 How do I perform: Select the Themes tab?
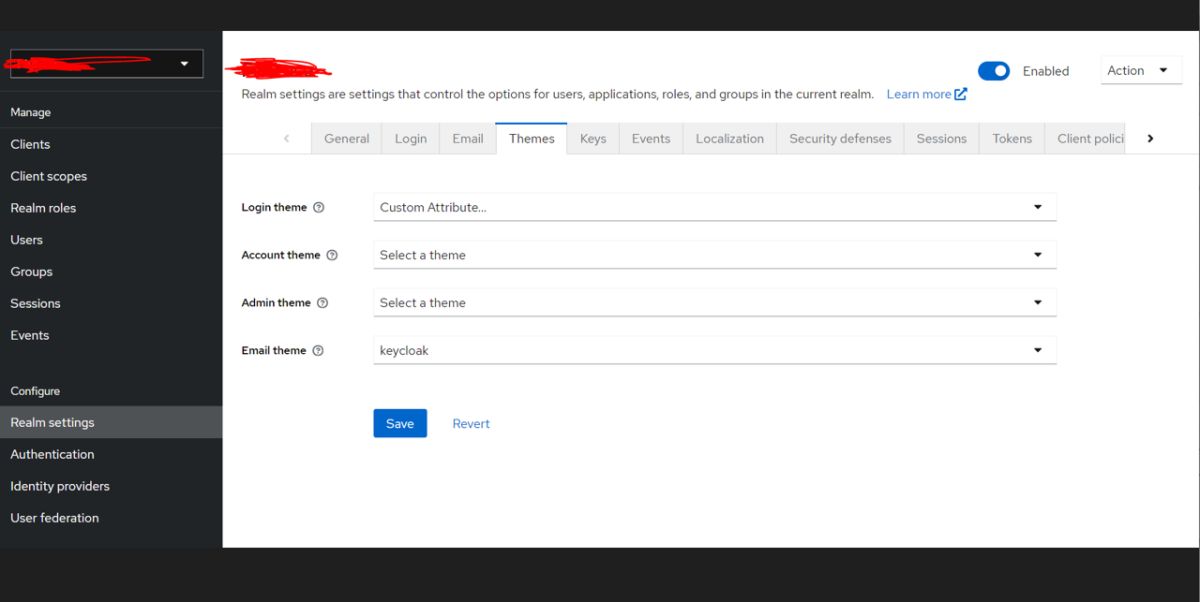[x=532, y=139]
